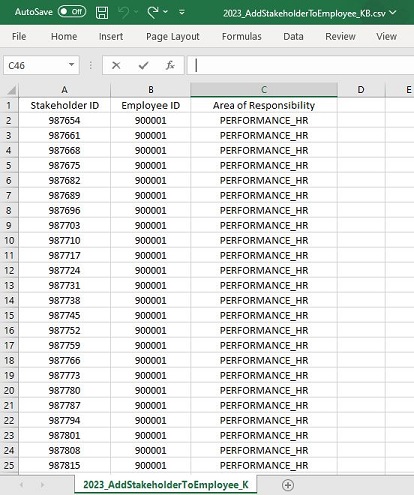Click Employee ID 900001 in row 10
The image size is (414, 495).
[151, 240]
